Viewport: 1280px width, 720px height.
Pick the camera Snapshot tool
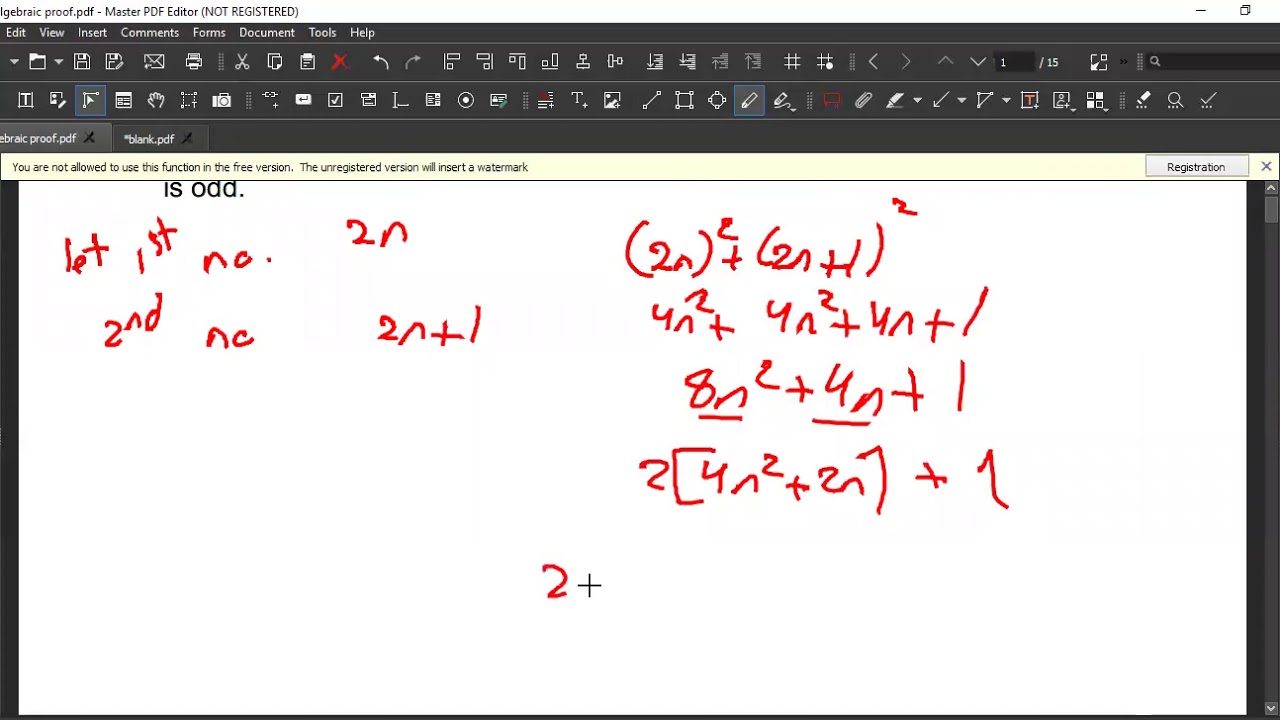[x=222, y=100]
